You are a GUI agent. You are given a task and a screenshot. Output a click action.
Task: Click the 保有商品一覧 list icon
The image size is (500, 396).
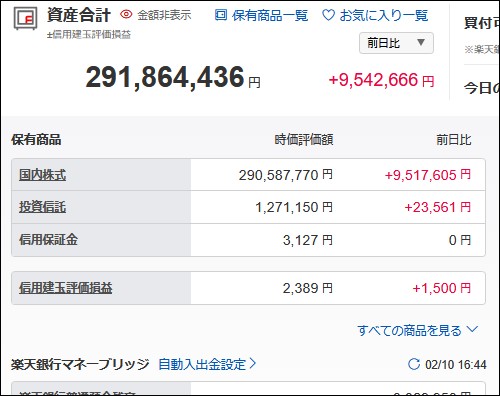coord(221,15)
